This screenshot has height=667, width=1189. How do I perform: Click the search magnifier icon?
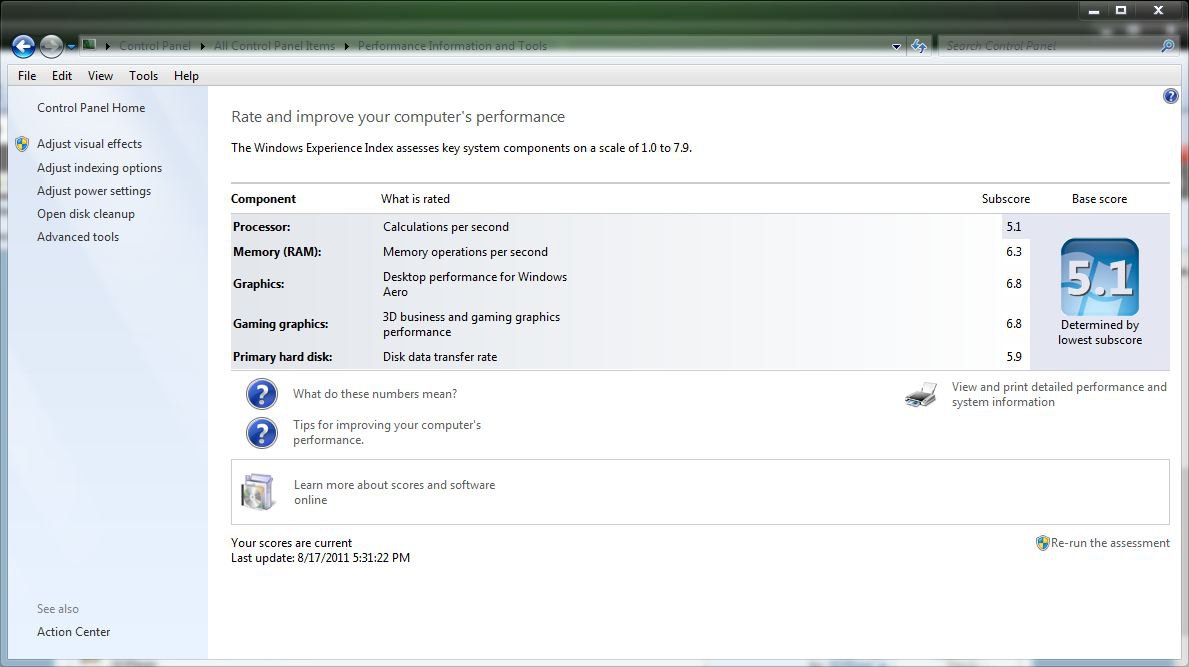point(1168,46)
